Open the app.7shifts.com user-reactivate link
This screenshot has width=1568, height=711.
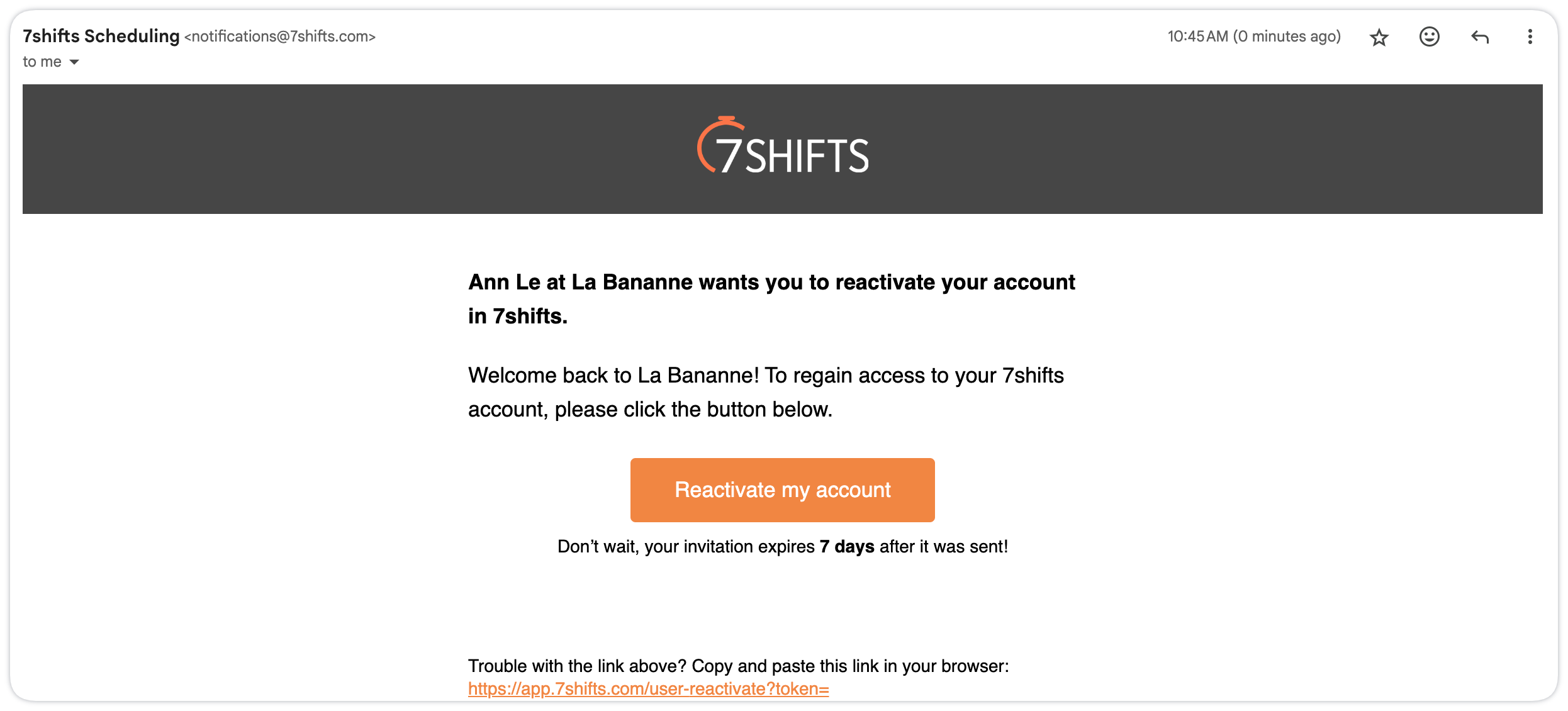pos(648,689)
